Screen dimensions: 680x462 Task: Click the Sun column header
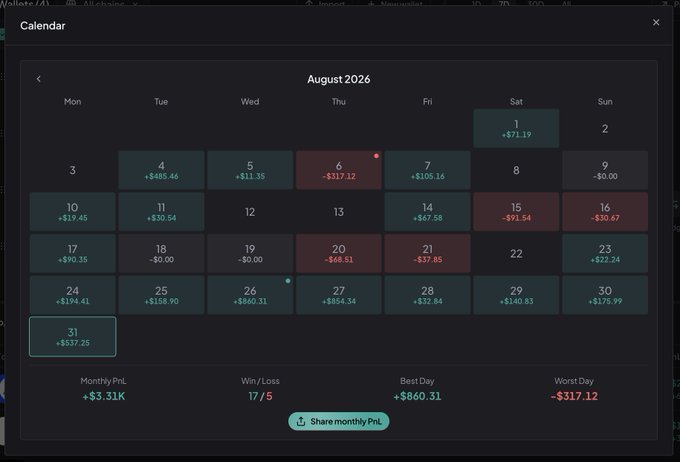point(605,102)
